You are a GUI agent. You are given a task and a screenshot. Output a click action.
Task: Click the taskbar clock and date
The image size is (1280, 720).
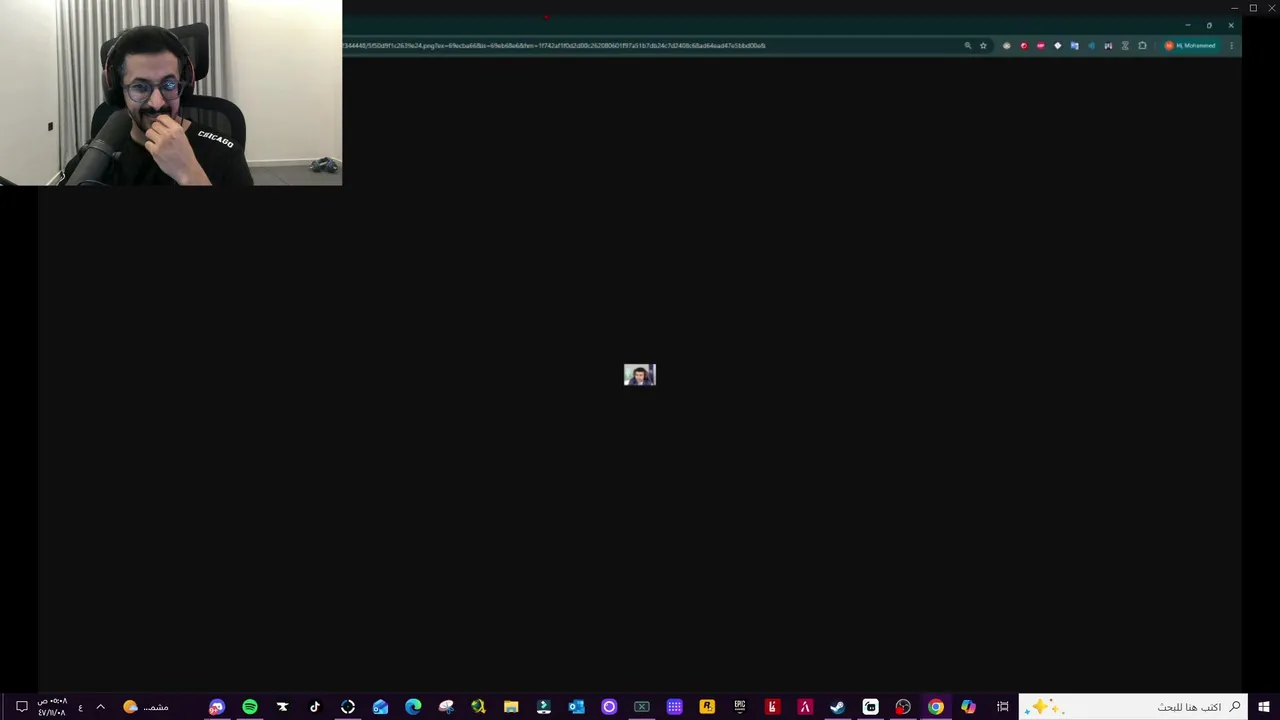click(x=52, y=707)
